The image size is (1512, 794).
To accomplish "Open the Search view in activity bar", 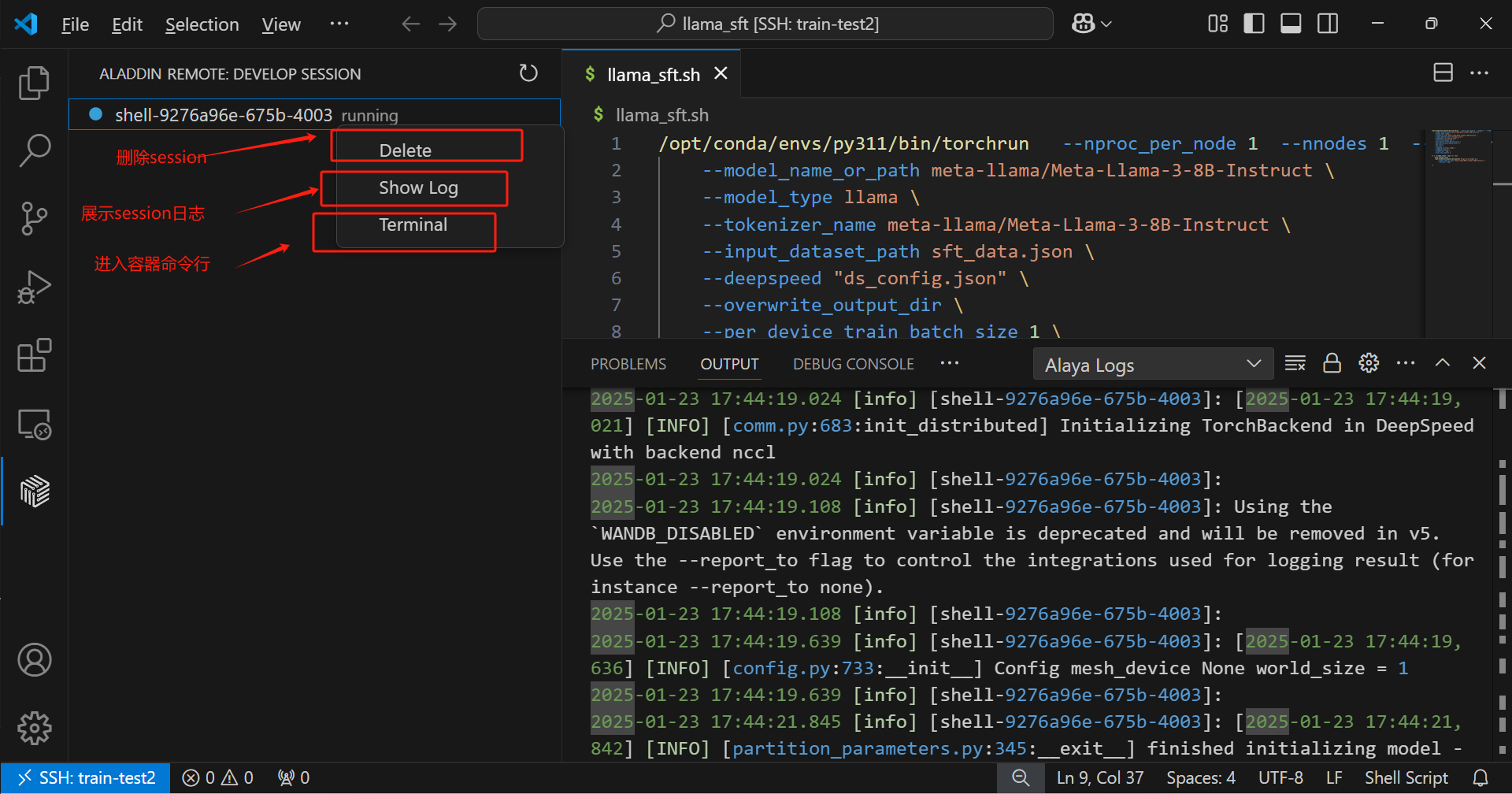I will tap(34, 150).
